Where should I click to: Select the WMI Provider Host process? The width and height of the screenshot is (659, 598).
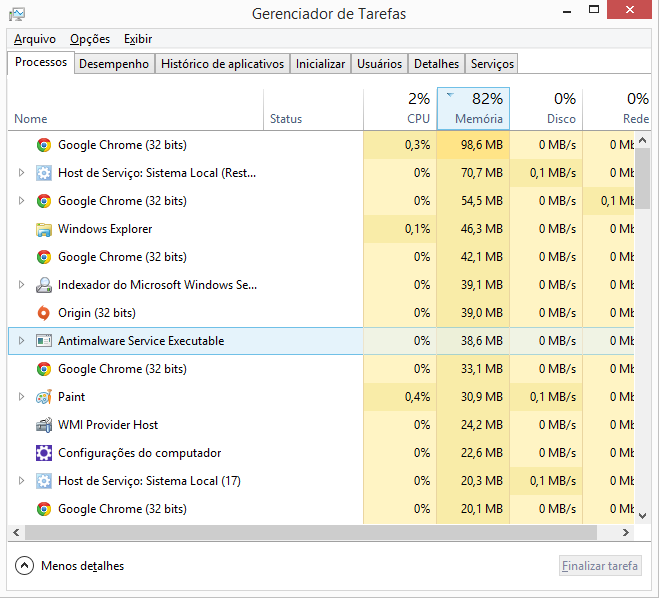321,425
